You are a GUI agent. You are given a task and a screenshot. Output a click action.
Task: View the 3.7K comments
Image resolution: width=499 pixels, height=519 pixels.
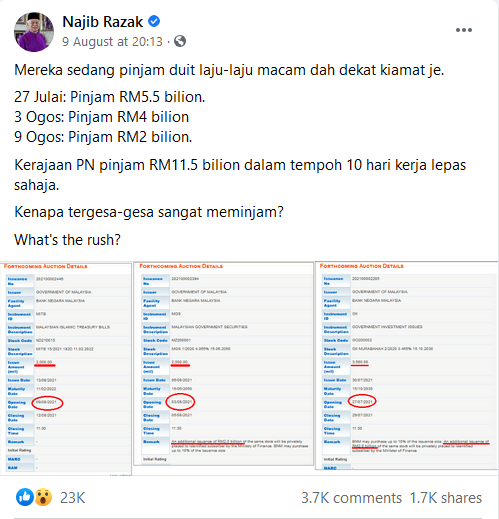coord(352,498)
